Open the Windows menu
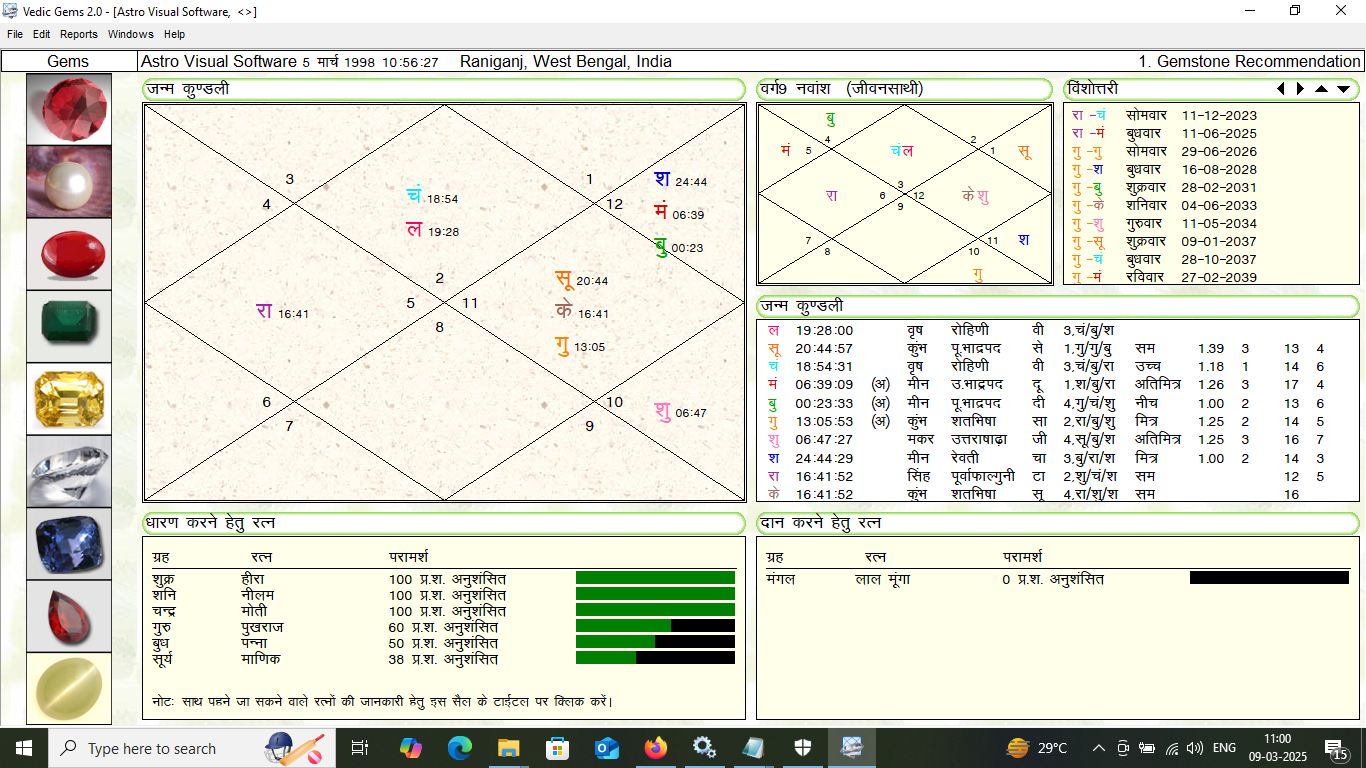Viewport: 1366px width, 768px height. click(x=131, y=34)
